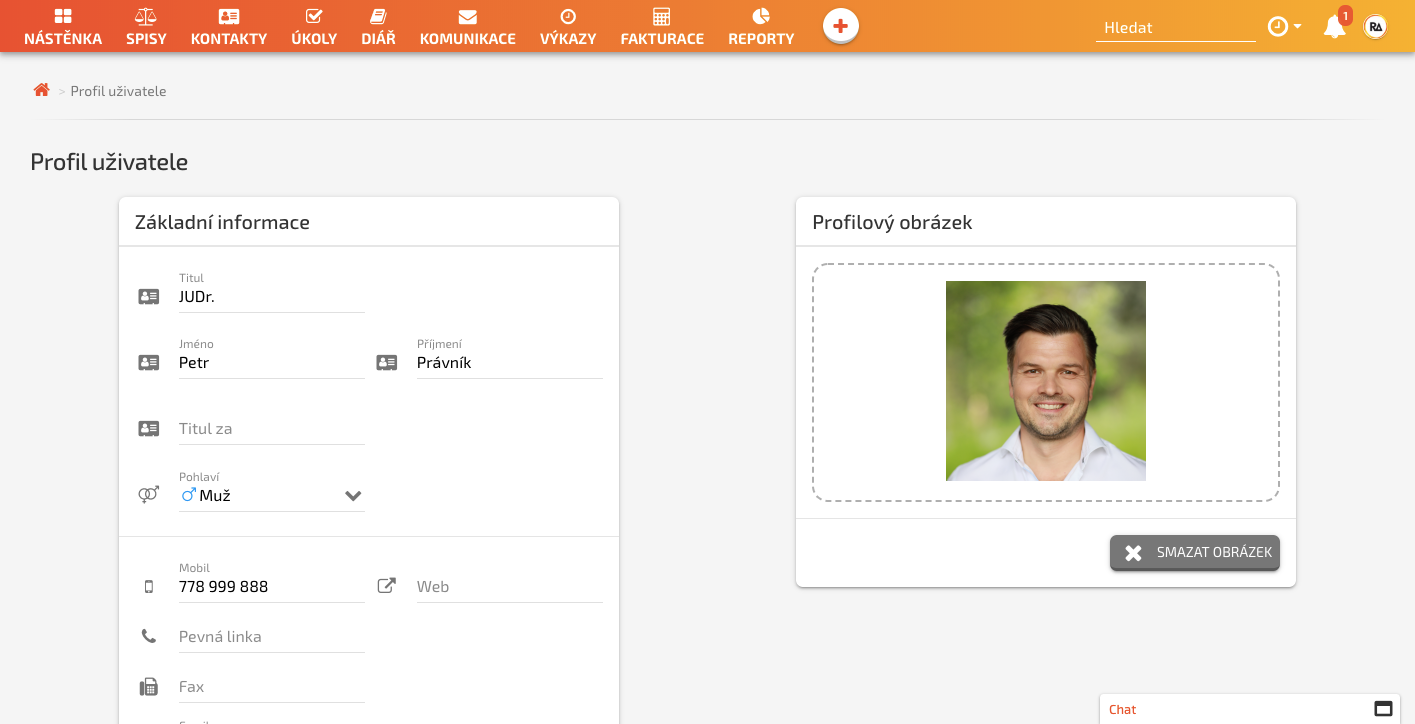Click the Titul za input field
The image size is (1415, 724).
coord(272,429)
